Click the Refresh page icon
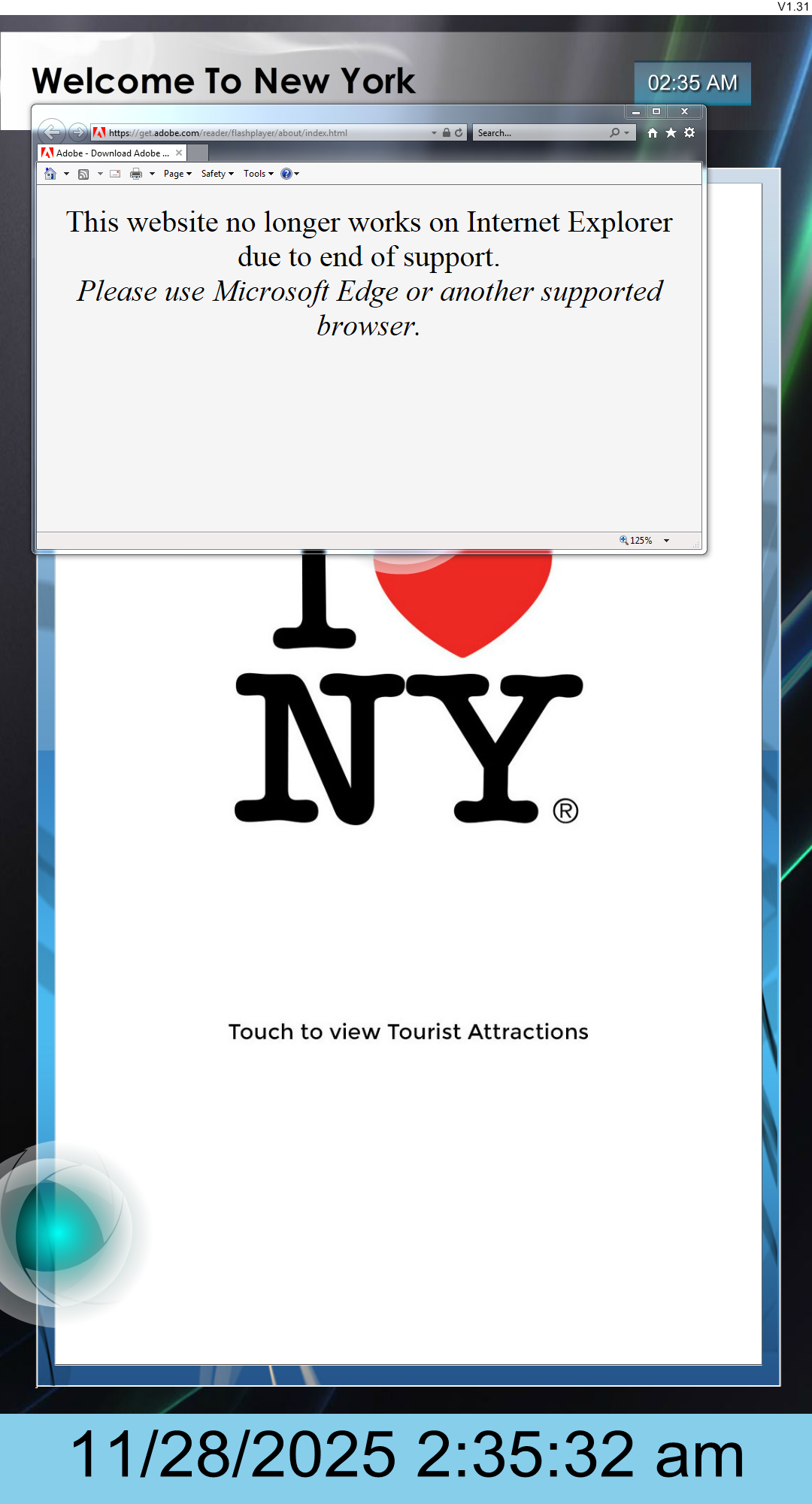 click(459, 132)
